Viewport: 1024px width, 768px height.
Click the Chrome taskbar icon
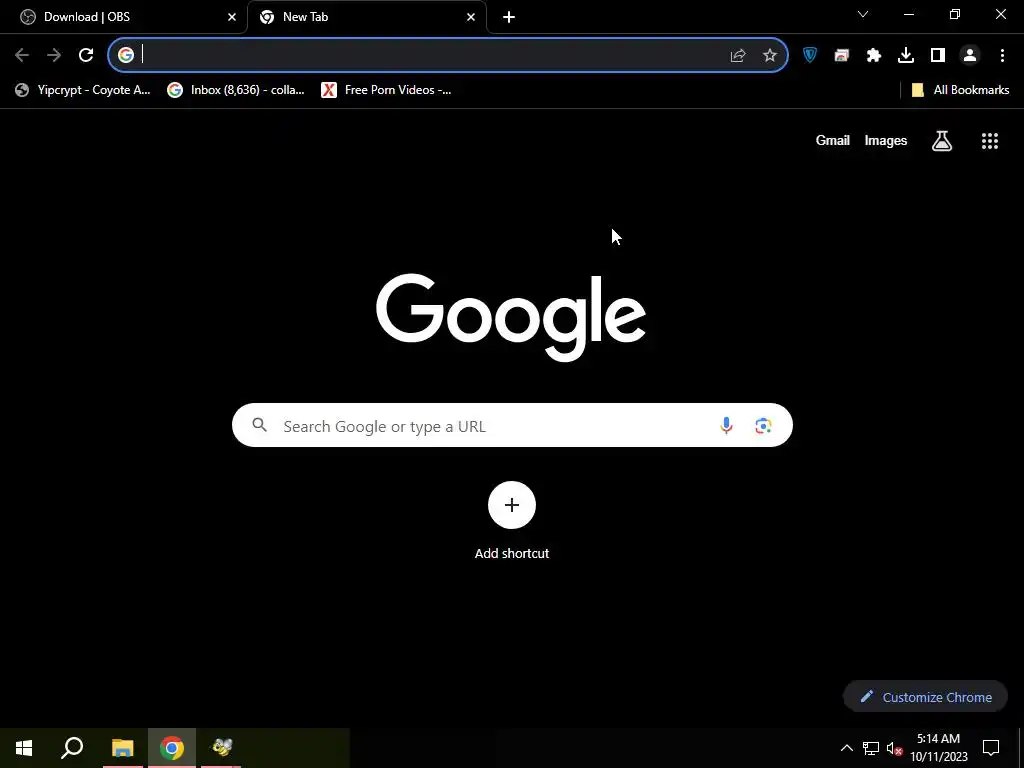(172, 748)
